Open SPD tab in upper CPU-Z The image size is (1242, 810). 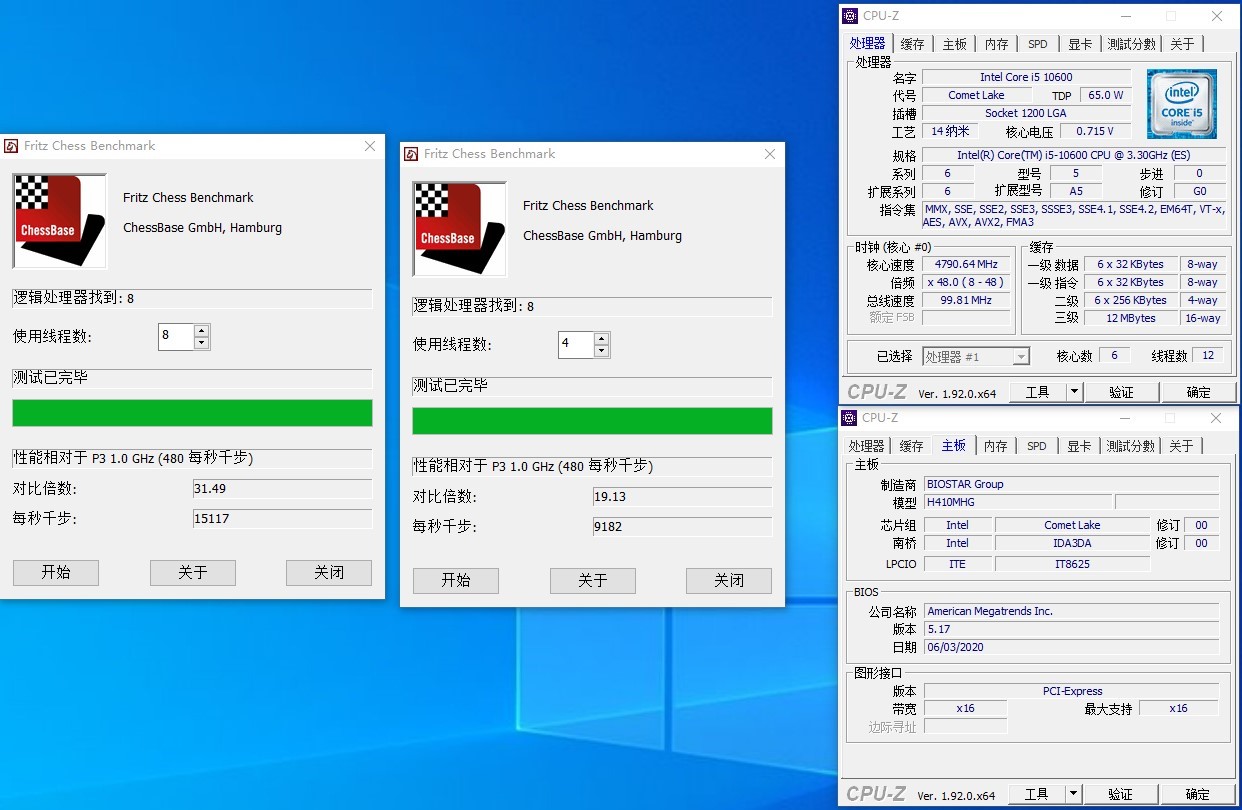point(1038,44)
